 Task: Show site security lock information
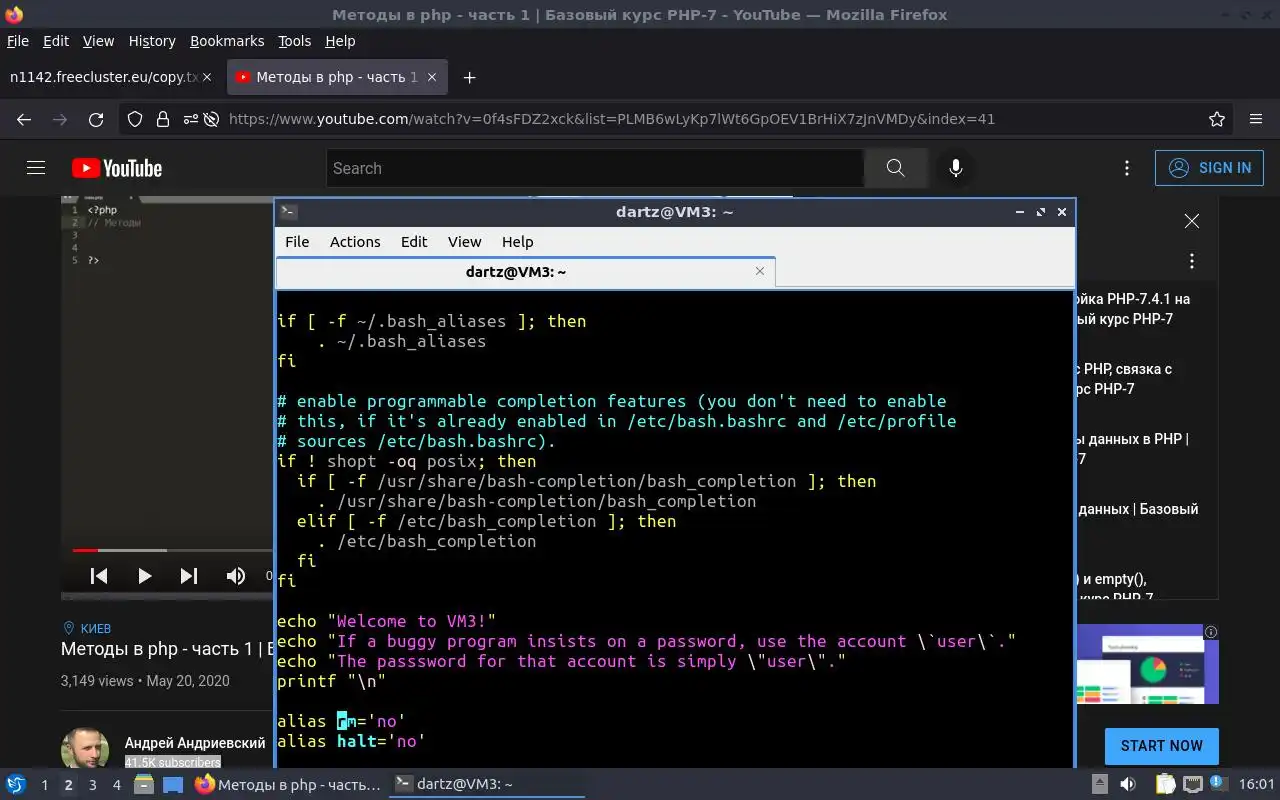point(163,119)
